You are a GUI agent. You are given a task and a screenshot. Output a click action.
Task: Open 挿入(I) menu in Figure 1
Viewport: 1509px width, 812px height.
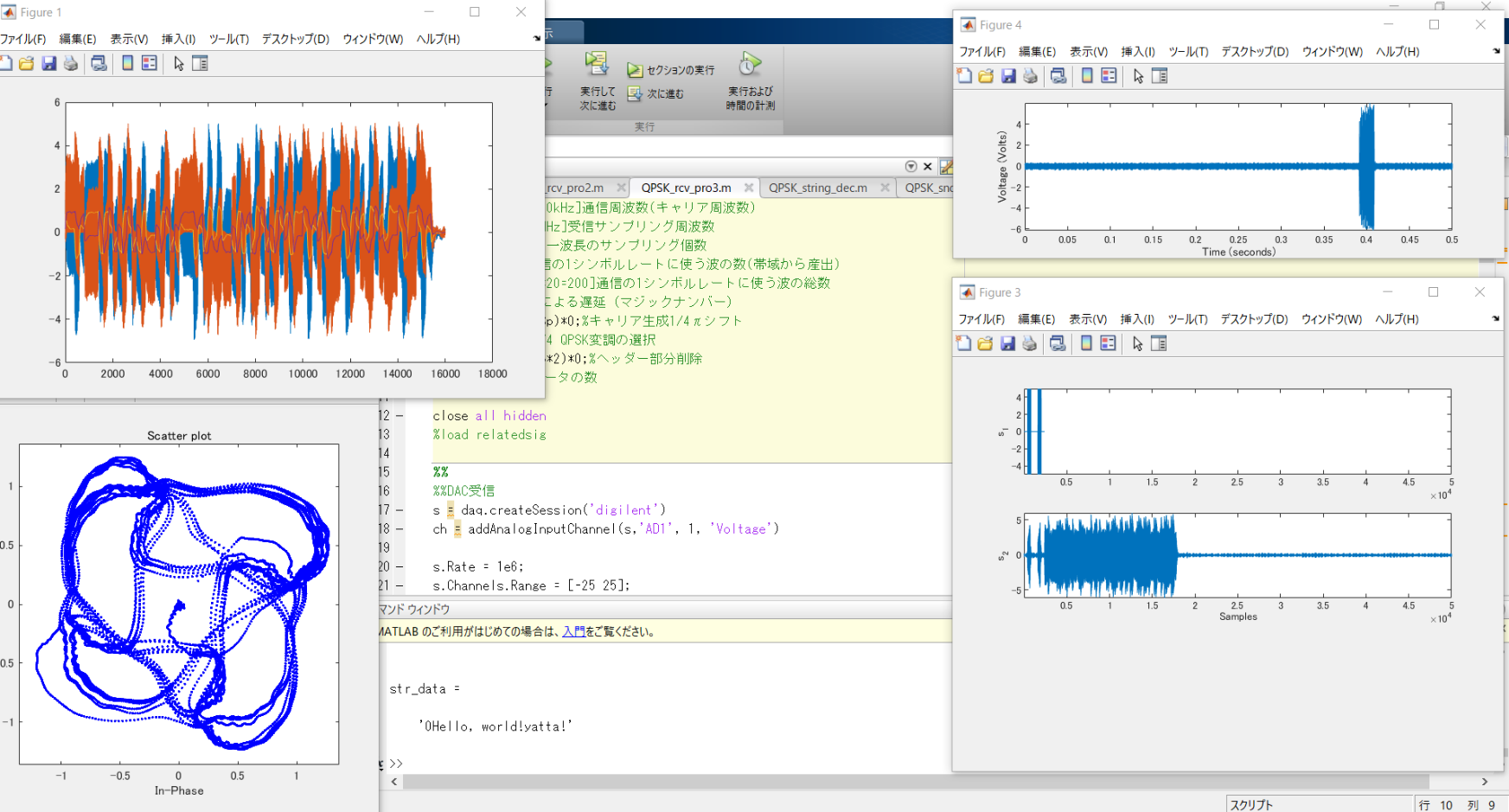[178, 39]
